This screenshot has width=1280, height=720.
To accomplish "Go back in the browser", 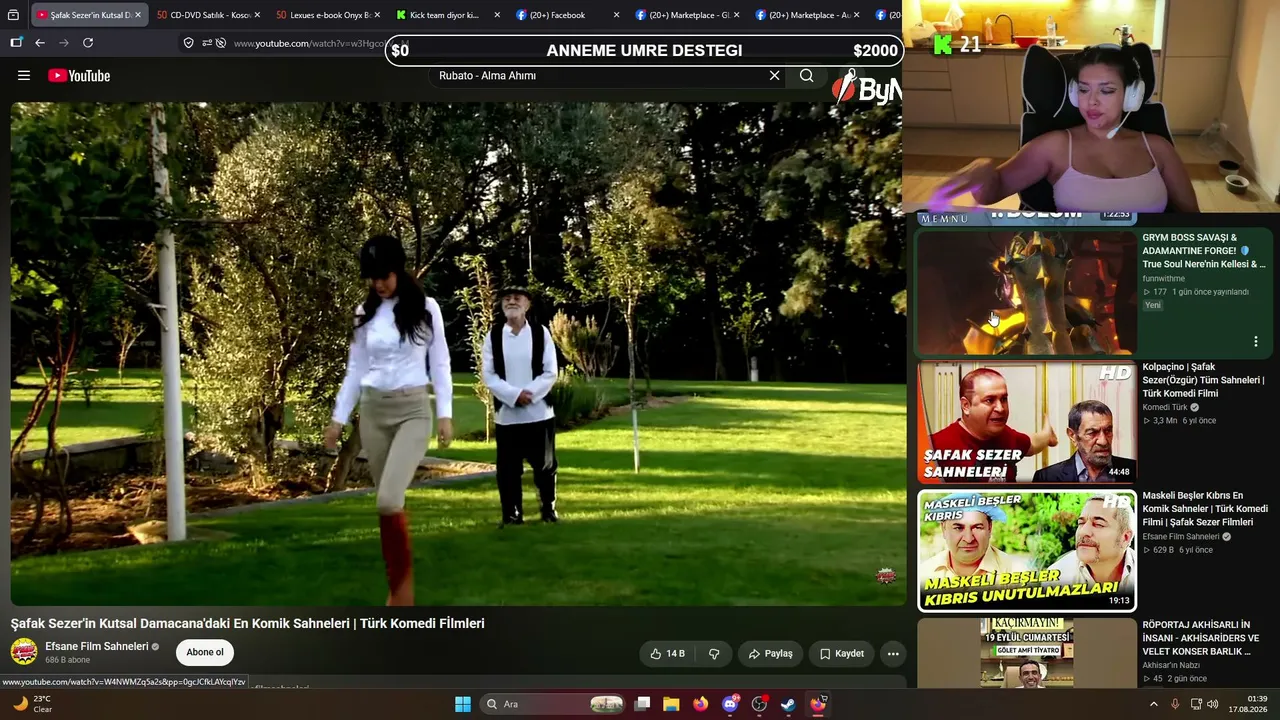I will pyautogui.click(x=40, y=43).
